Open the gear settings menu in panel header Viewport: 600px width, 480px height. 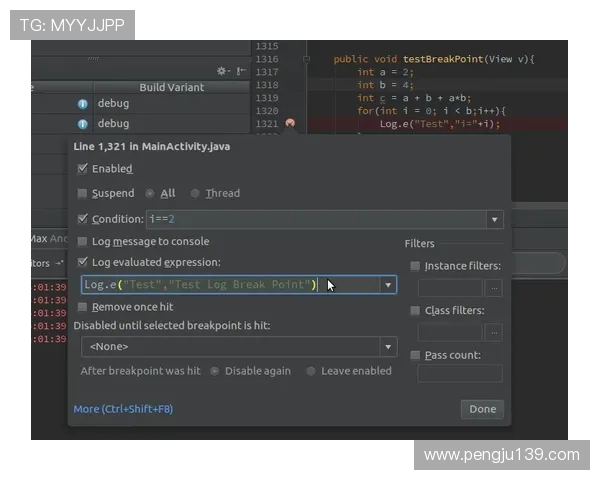(222, 71)
